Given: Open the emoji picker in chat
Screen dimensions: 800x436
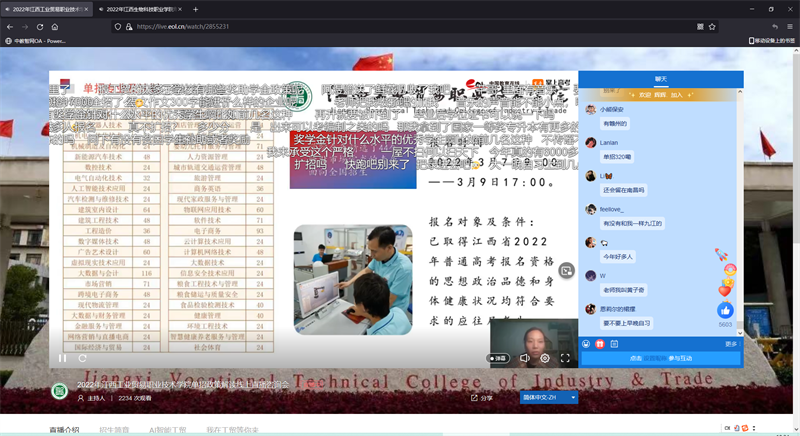Looking at the screenshot, I should [586, 344].
